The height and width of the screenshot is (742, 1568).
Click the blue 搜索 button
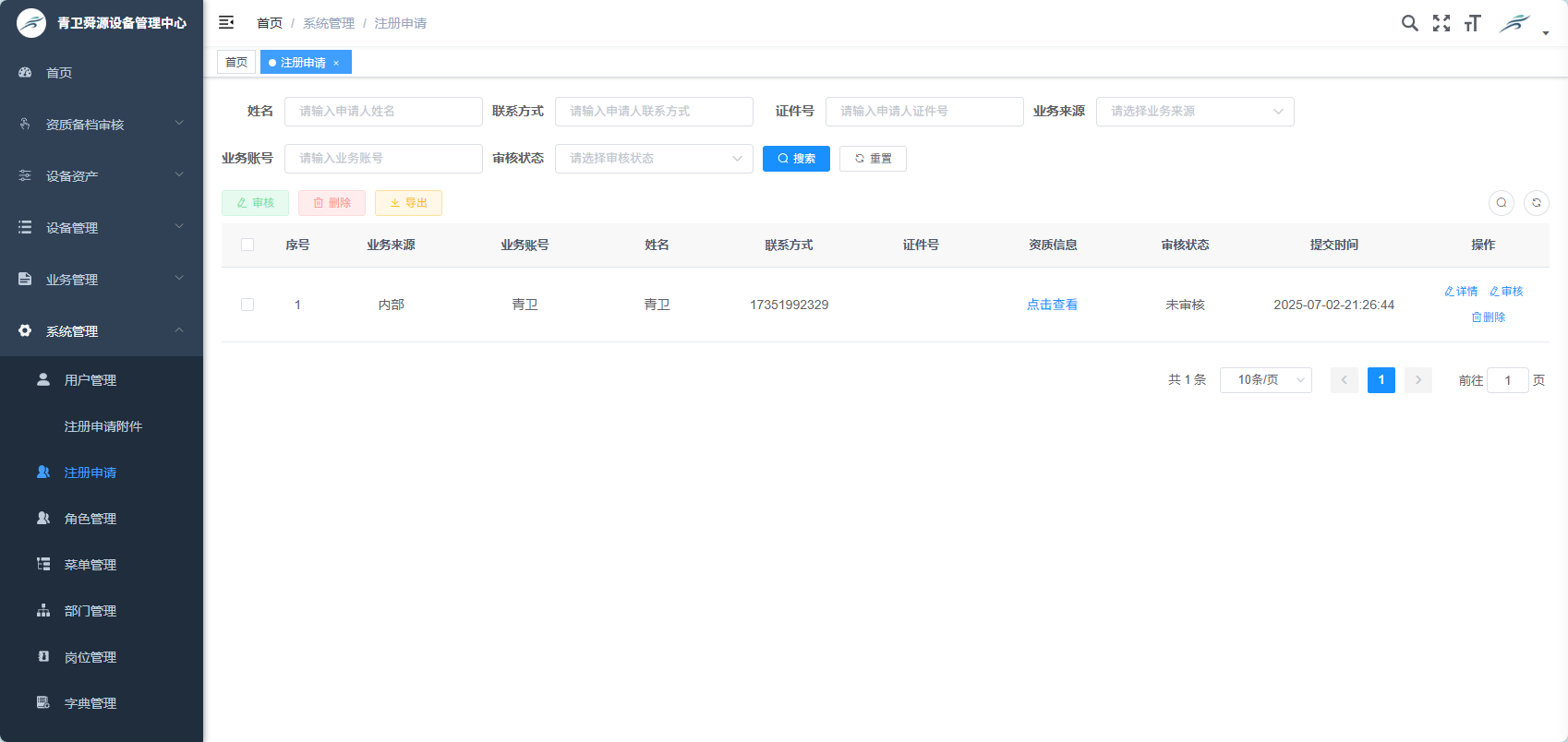point(796,159)
